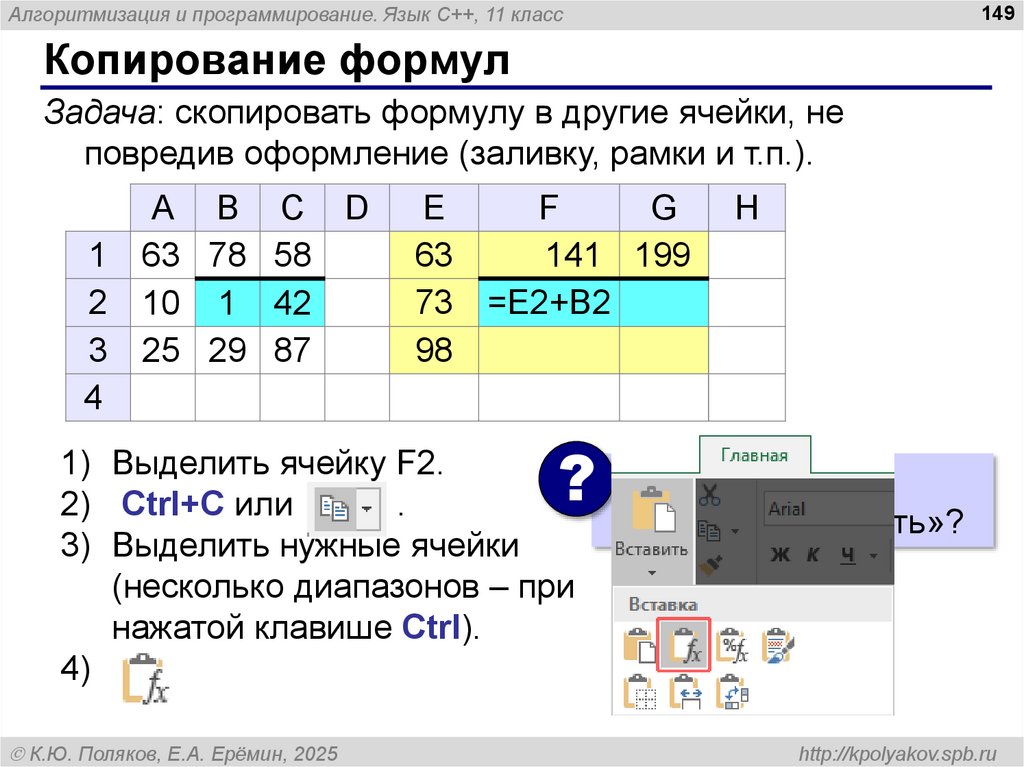Click cyan cell C2 with value 42
This screenshot has width=1024, height=767.
pyautogui.click(x=292, y=302)
